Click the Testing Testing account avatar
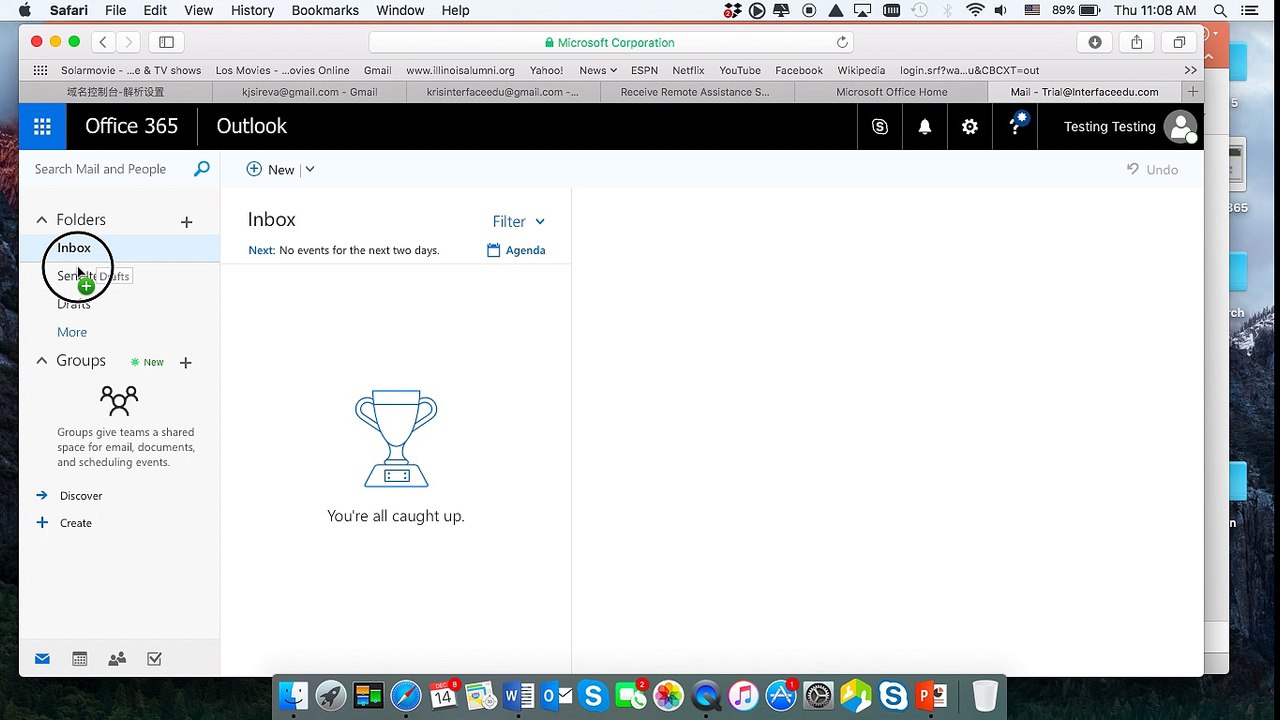 click(x=1181, y=127)
